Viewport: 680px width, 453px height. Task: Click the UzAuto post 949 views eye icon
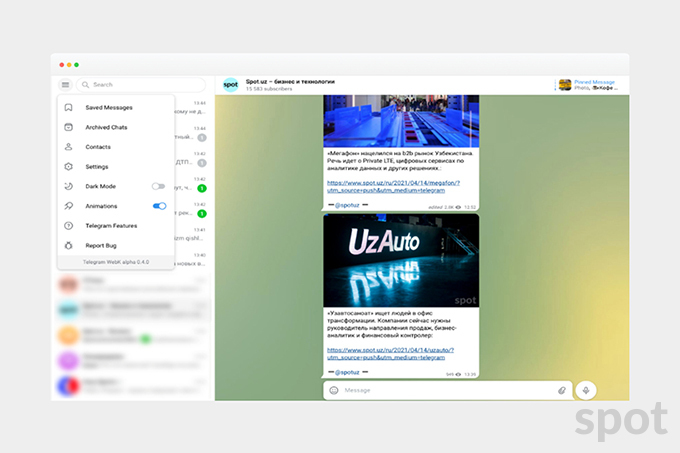[458, 375]
